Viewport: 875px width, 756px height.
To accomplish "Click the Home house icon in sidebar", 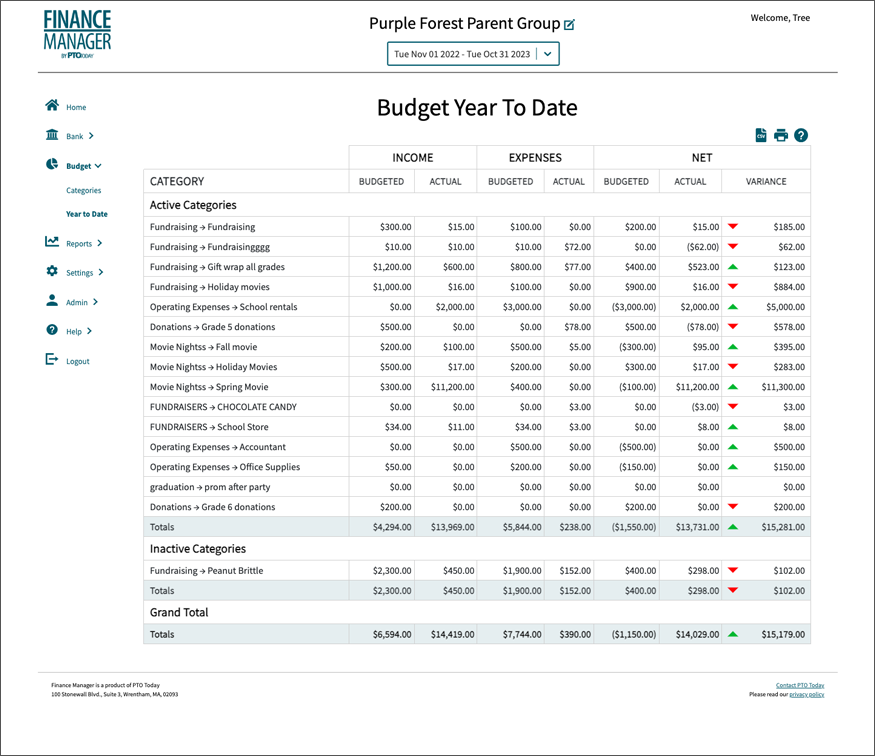I will point(51,106).
